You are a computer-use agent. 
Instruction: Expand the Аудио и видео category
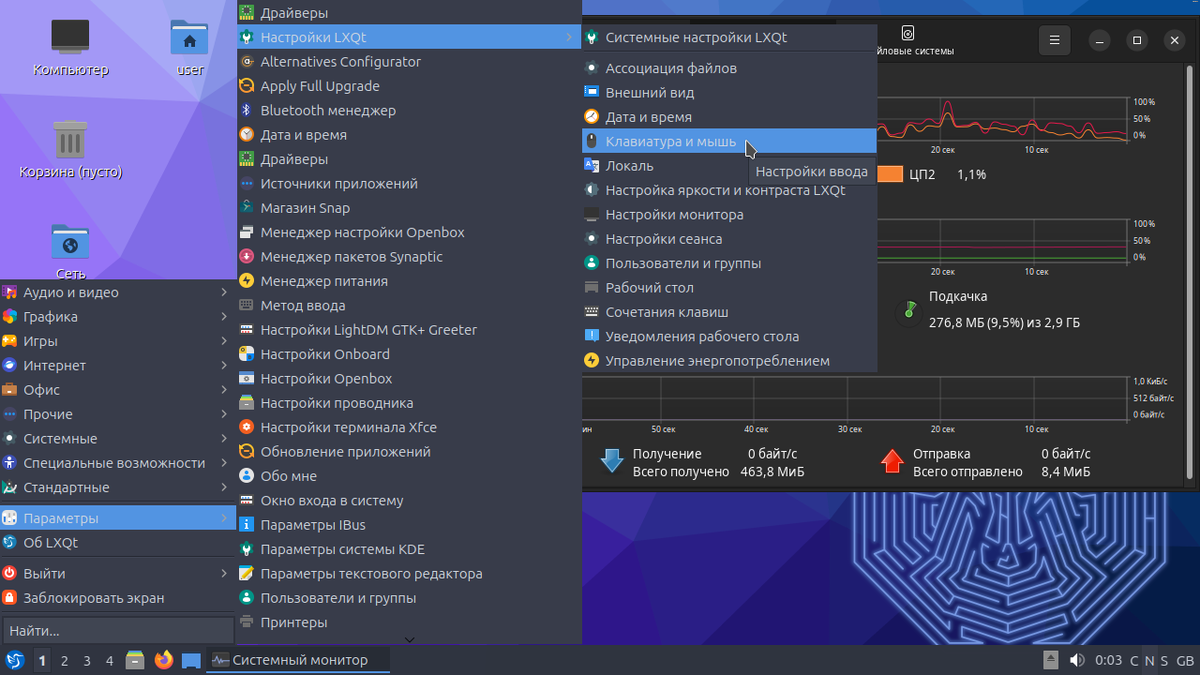coord(118,292)
